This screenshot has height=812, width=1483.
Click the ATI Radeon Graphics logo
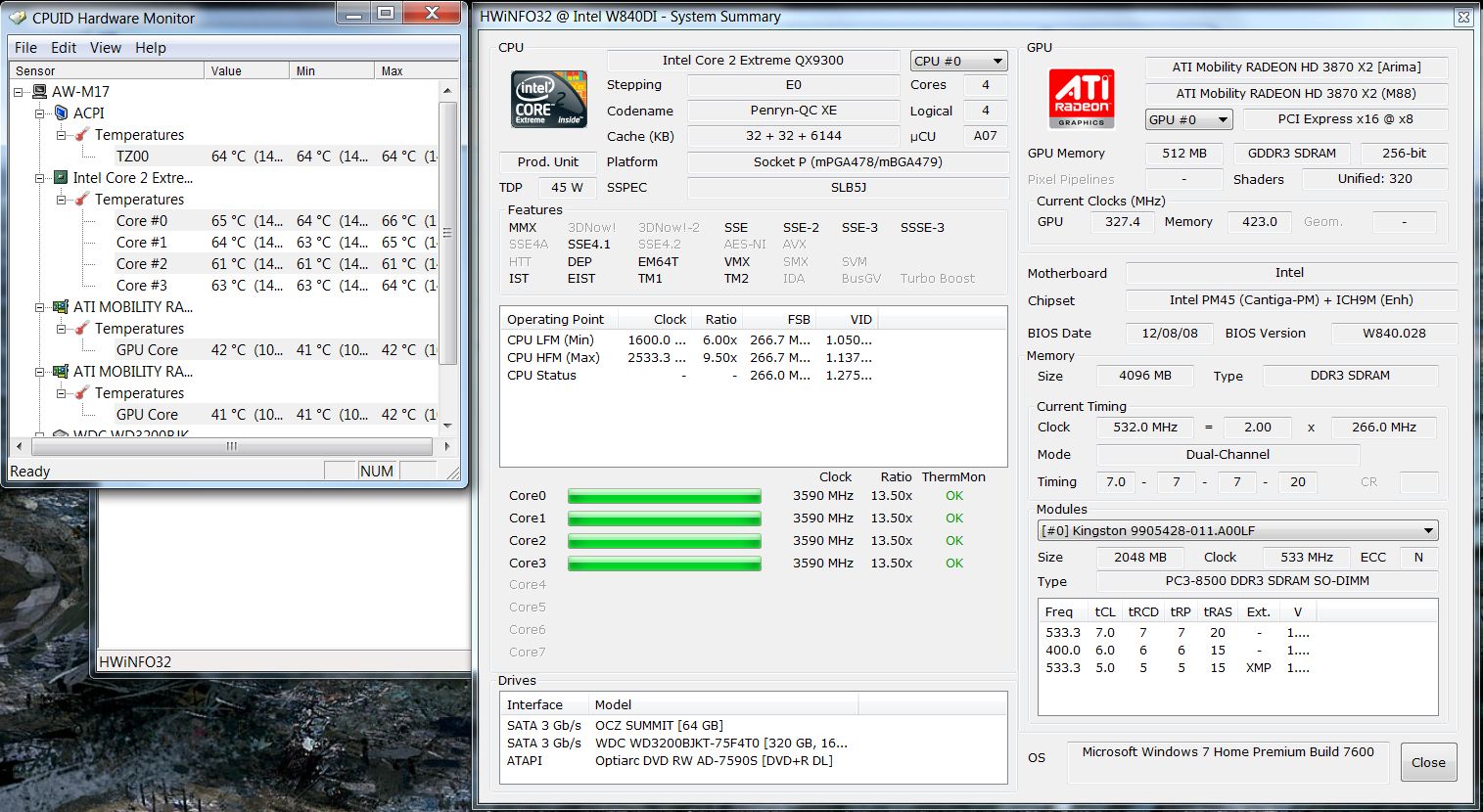click(1081, 98)
